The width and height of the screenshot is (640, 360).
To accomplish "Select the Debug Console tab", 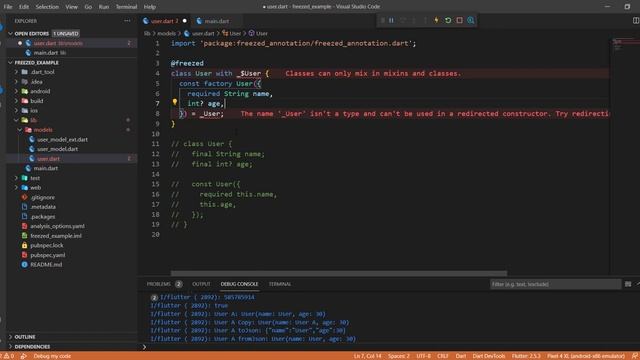I will [x=239, y=284].
